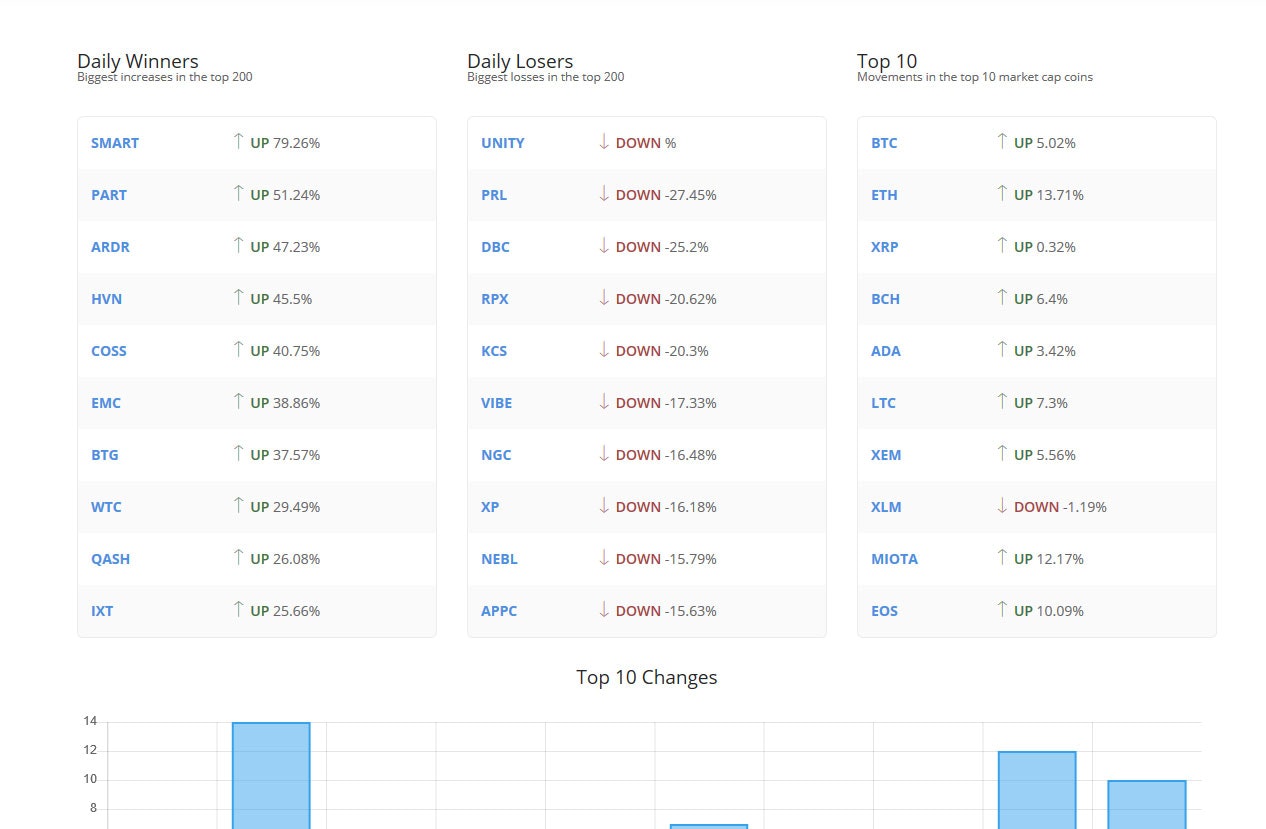
Task: Click the up arrow icon beside SMART 79.26%
Action: pyautogui.click(x=238, y=141)
